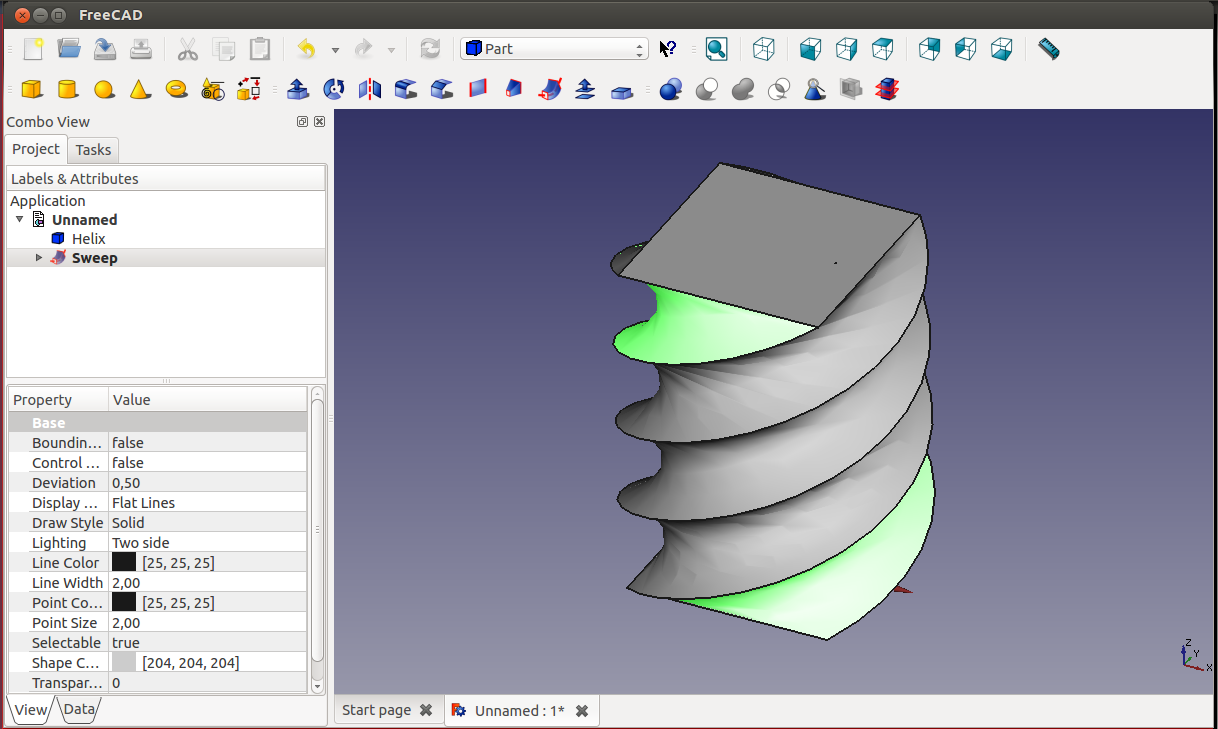Viewport: 1218px width, 729px height.
Task: Click the Save document icon
Action: point(105,49)
